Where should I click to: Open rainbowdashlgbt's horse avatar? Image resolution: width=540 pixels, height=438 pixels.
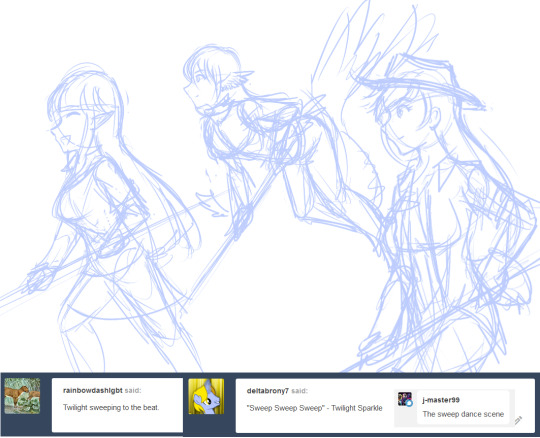coord(22,396)
